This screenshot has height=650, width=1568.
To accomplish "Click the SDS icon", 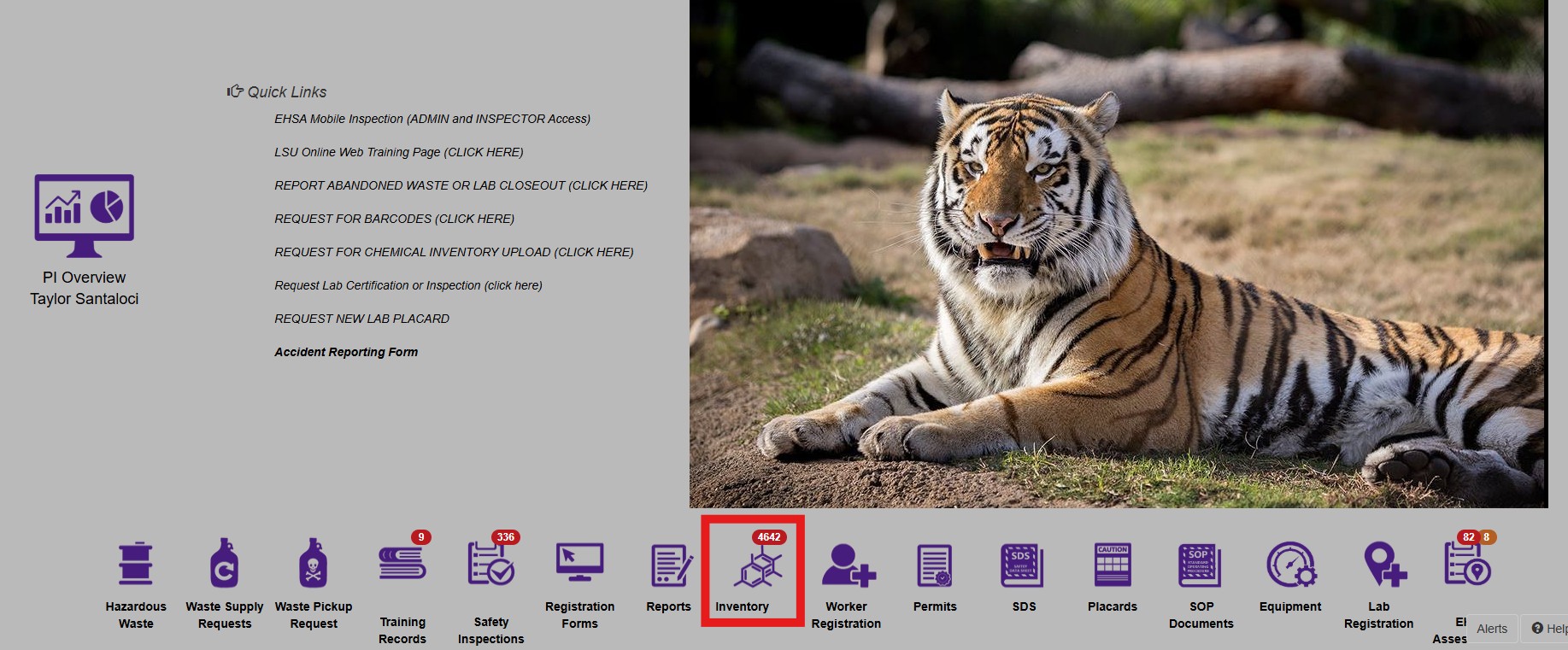I will (x=1024, y=565).
